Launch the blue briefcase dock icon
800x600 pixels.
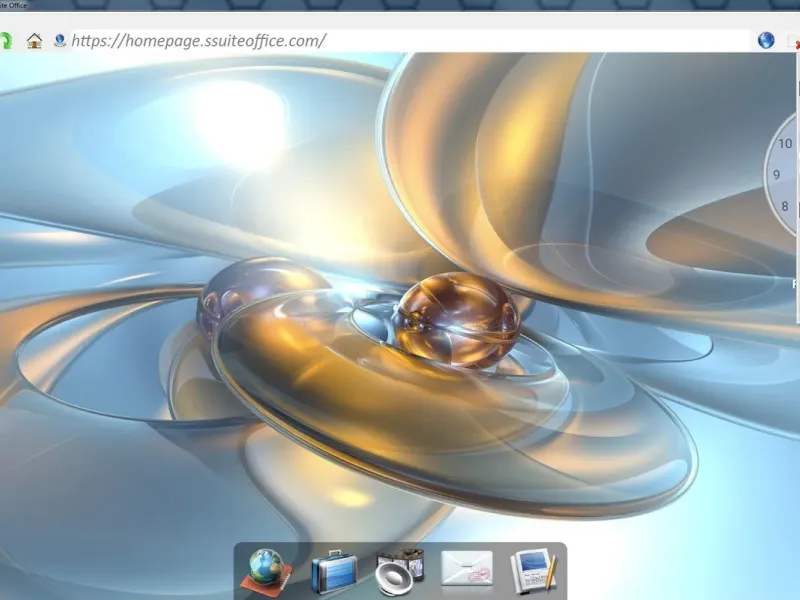pos(333,572)
